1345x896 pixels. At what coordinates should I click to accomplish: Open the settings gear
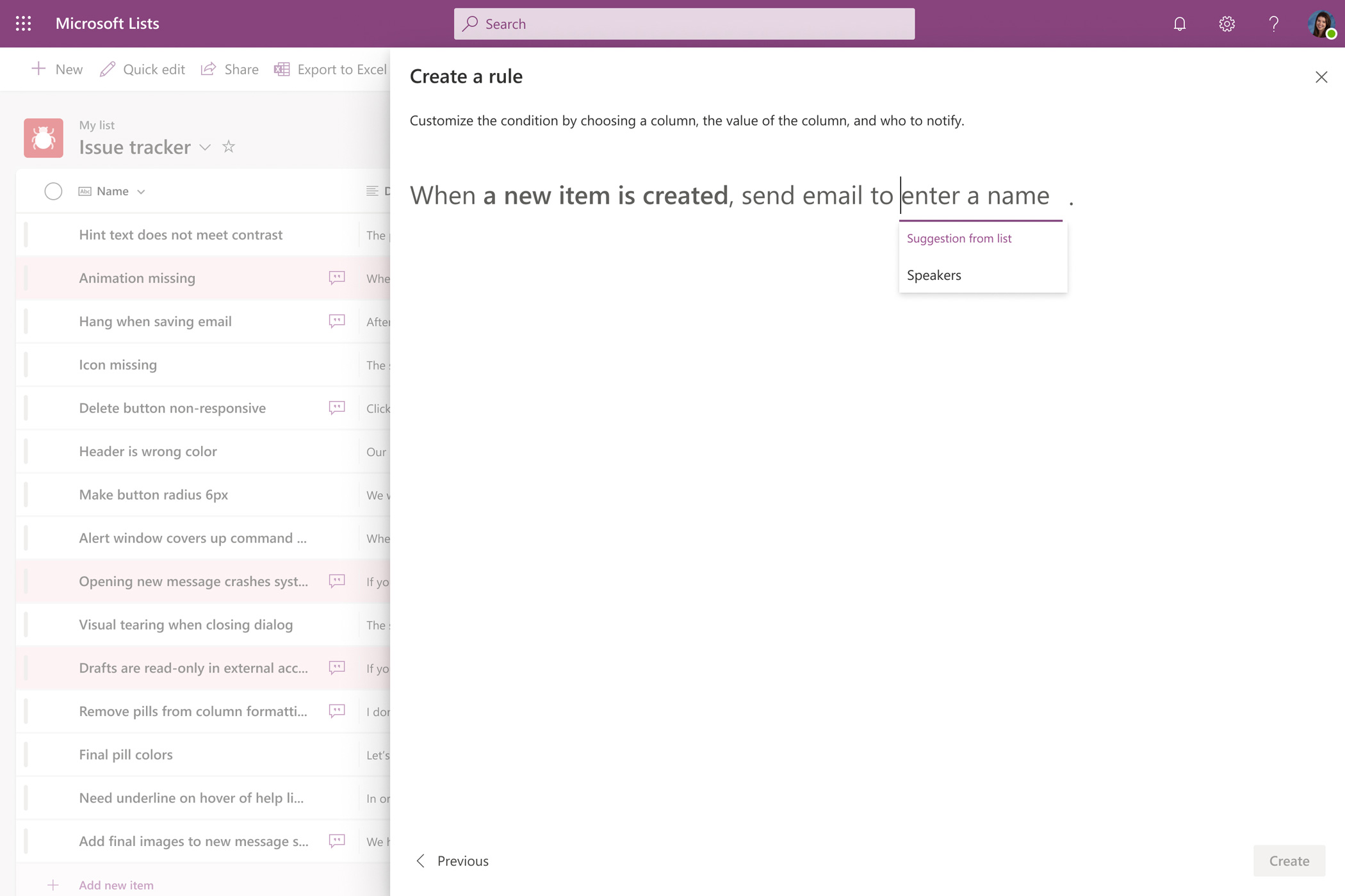coord(1227,24)
